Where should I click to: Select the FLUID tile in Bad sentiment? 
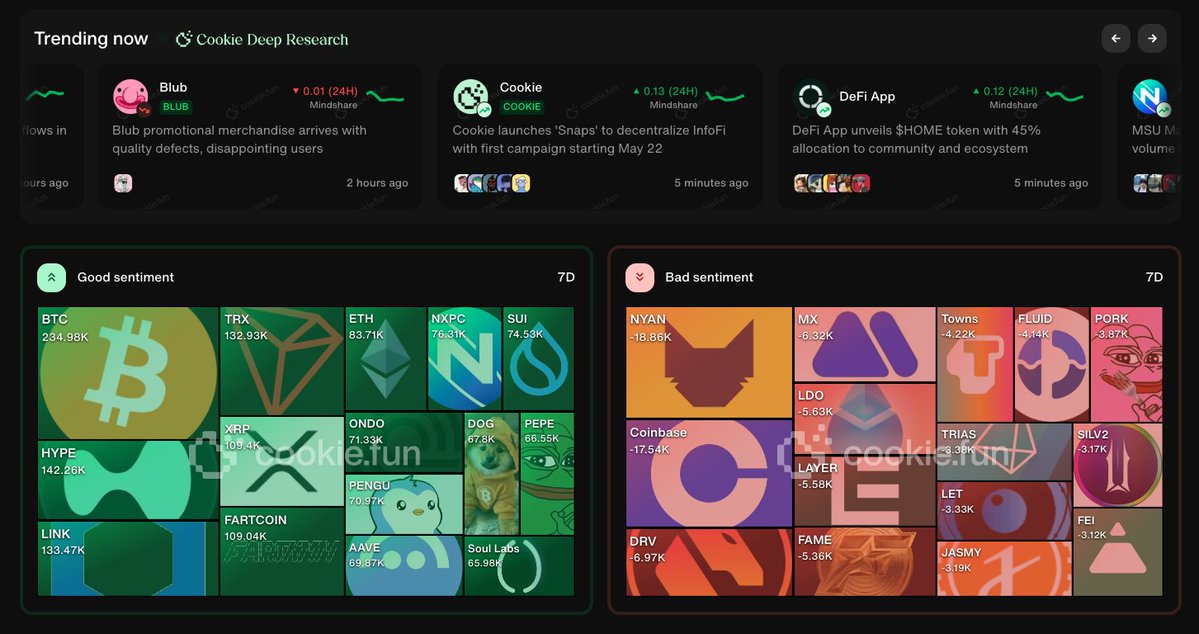(x=1051, y=364)
